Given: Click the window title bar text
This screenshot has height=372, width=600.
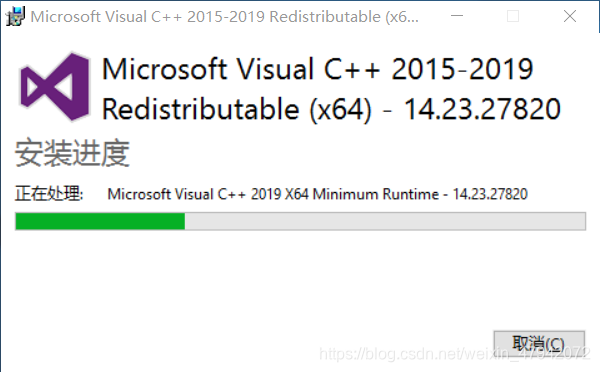Looking at the screenshot, I should 225,17.
